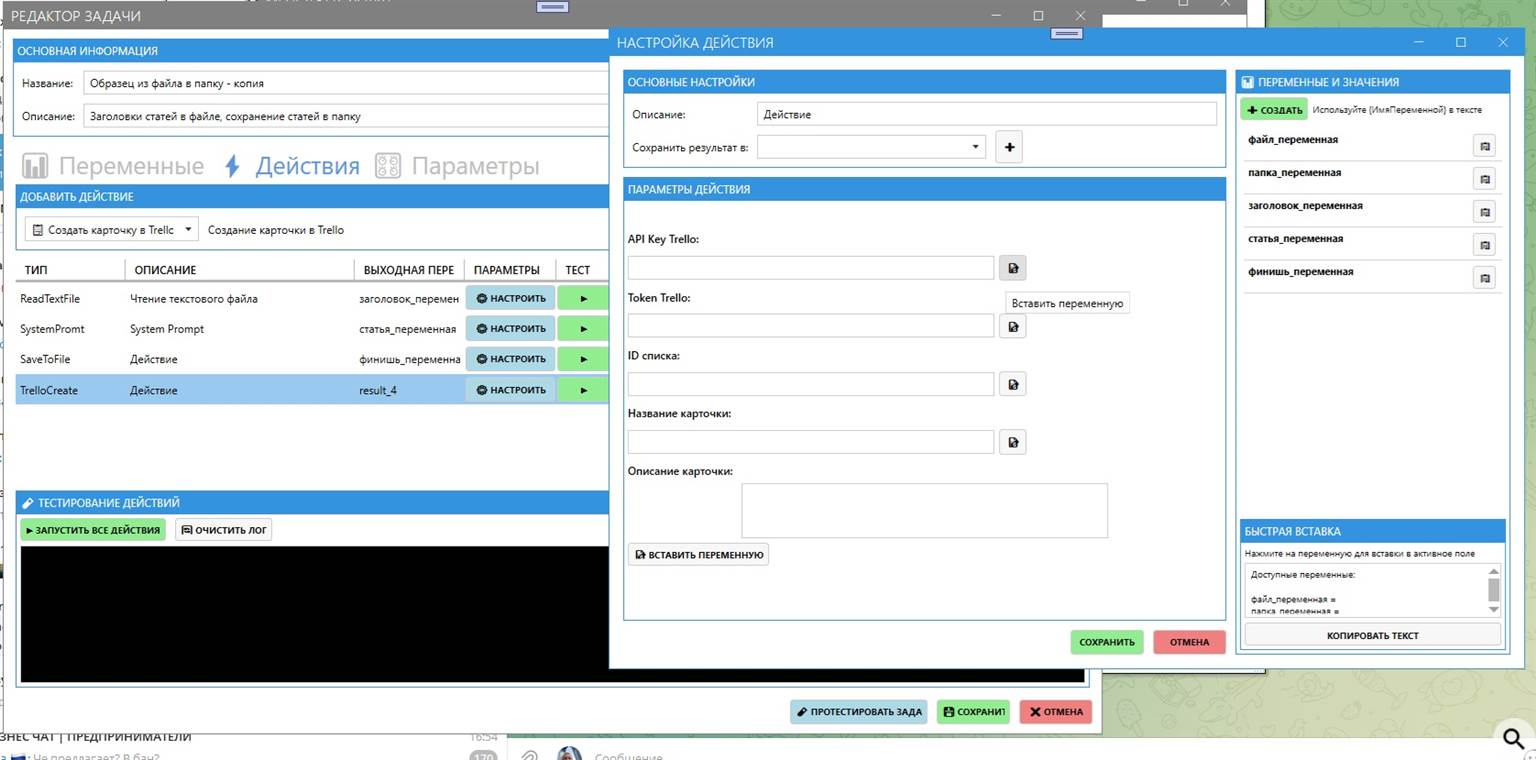Click Настроить for the SaveToFile row
The image size is (1536, 760).
point(510,359)
